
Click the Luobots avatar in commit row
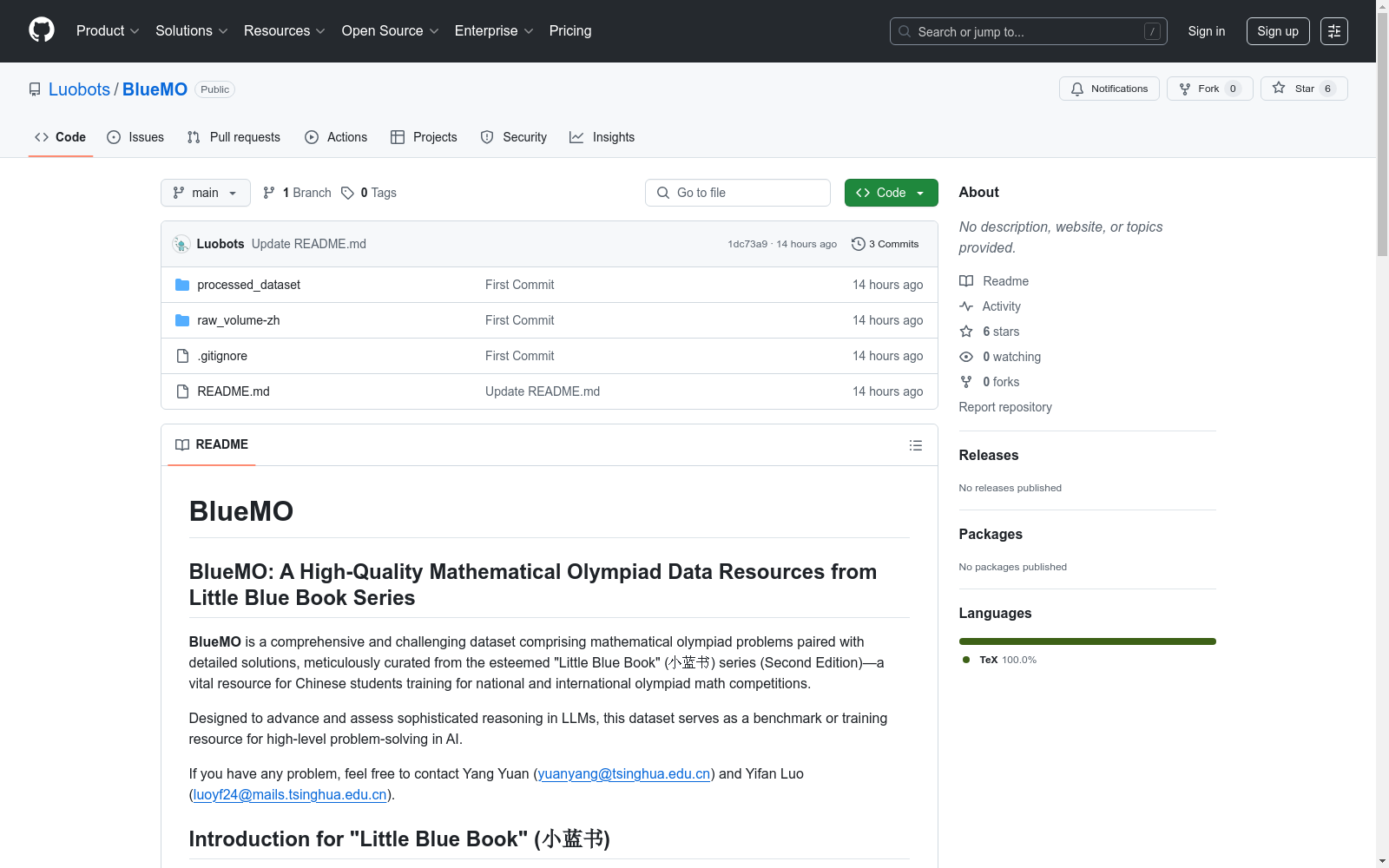tap(181, 244)
